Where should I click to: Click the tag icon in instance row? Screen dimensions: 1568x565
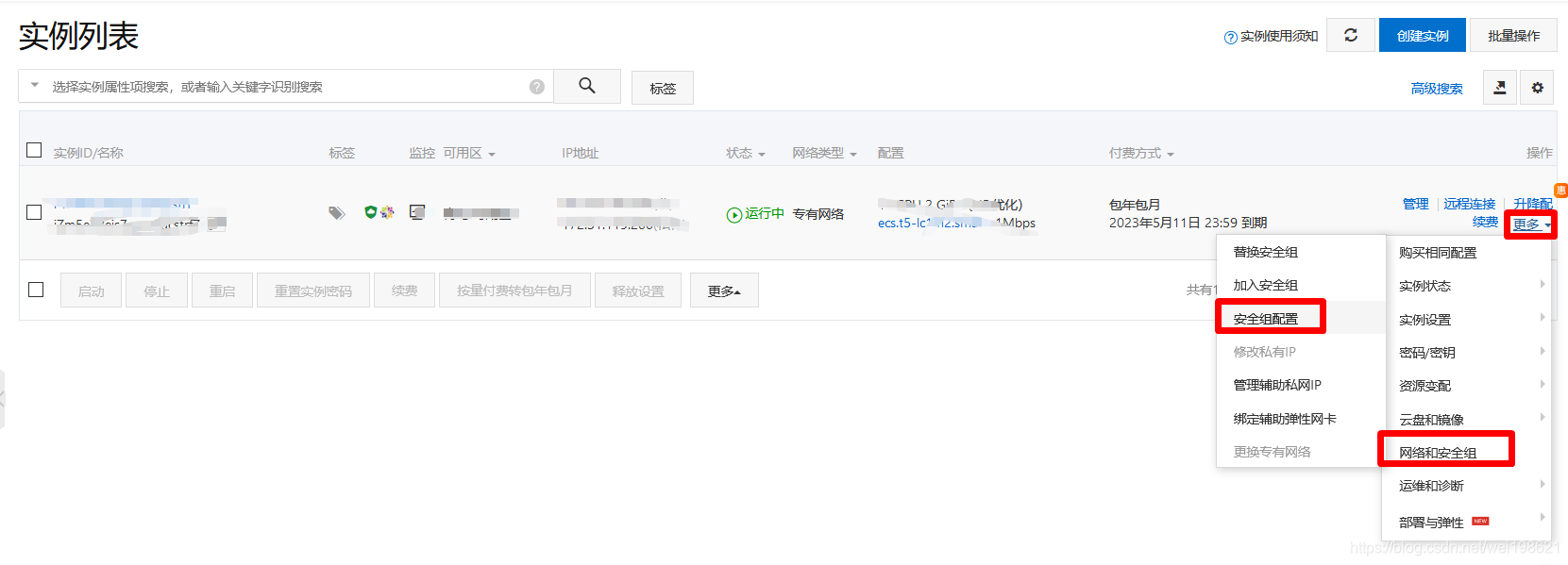336,213
